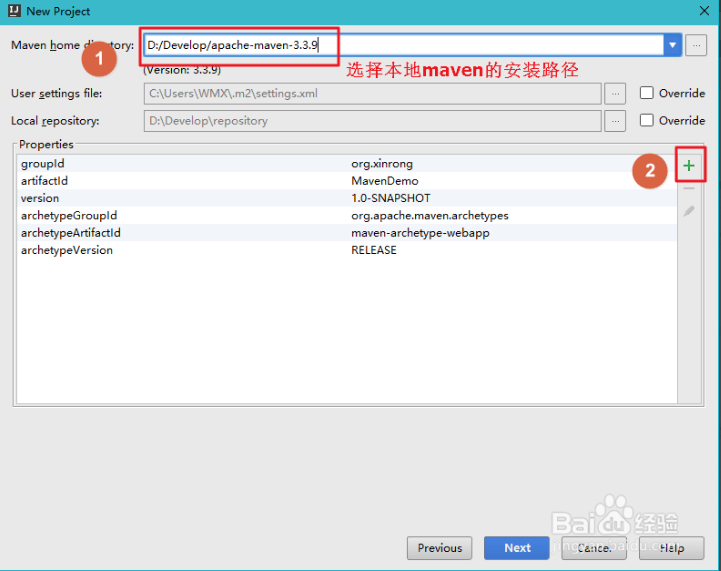Click the maven-archetype-webapp value

(420, 233)
